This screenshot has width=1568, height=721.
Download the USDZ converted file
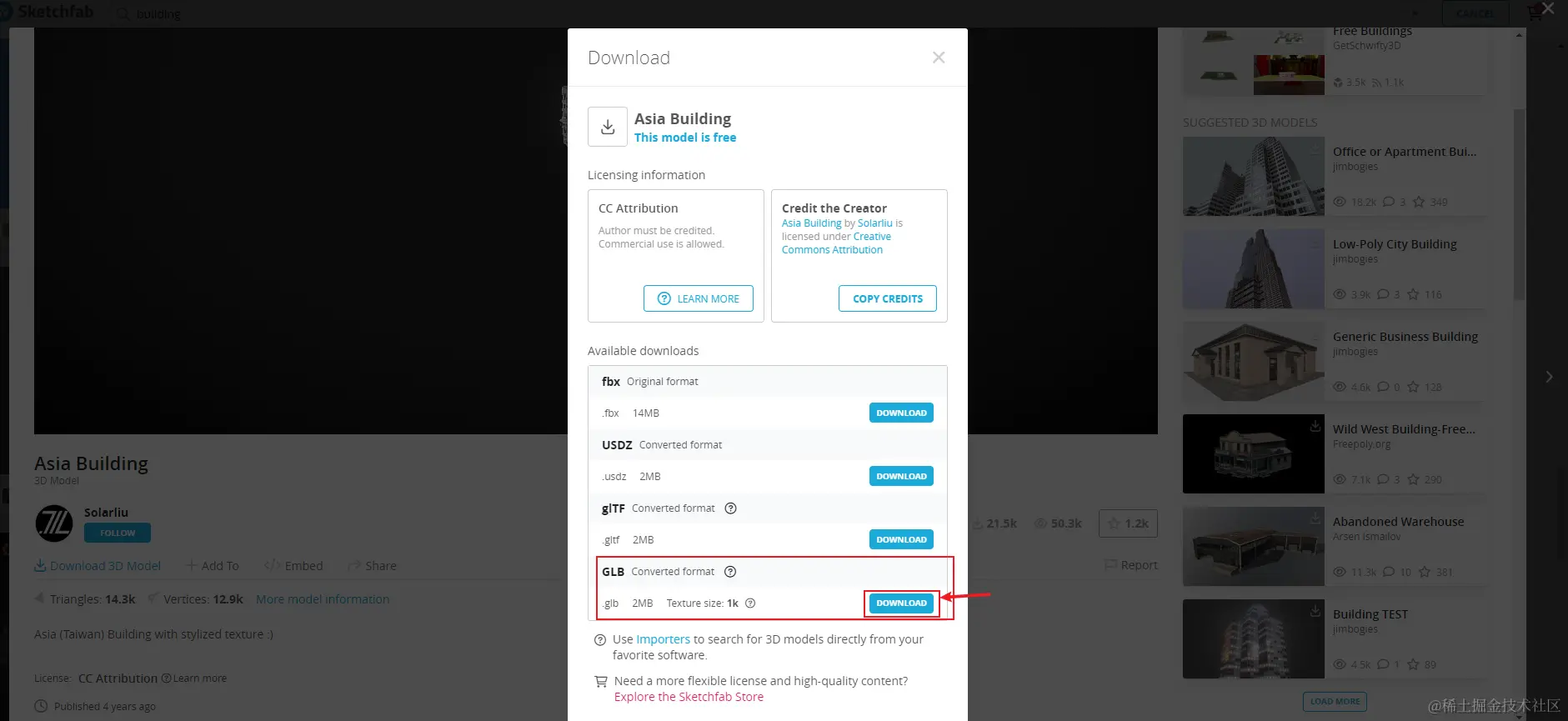[901, 477]
